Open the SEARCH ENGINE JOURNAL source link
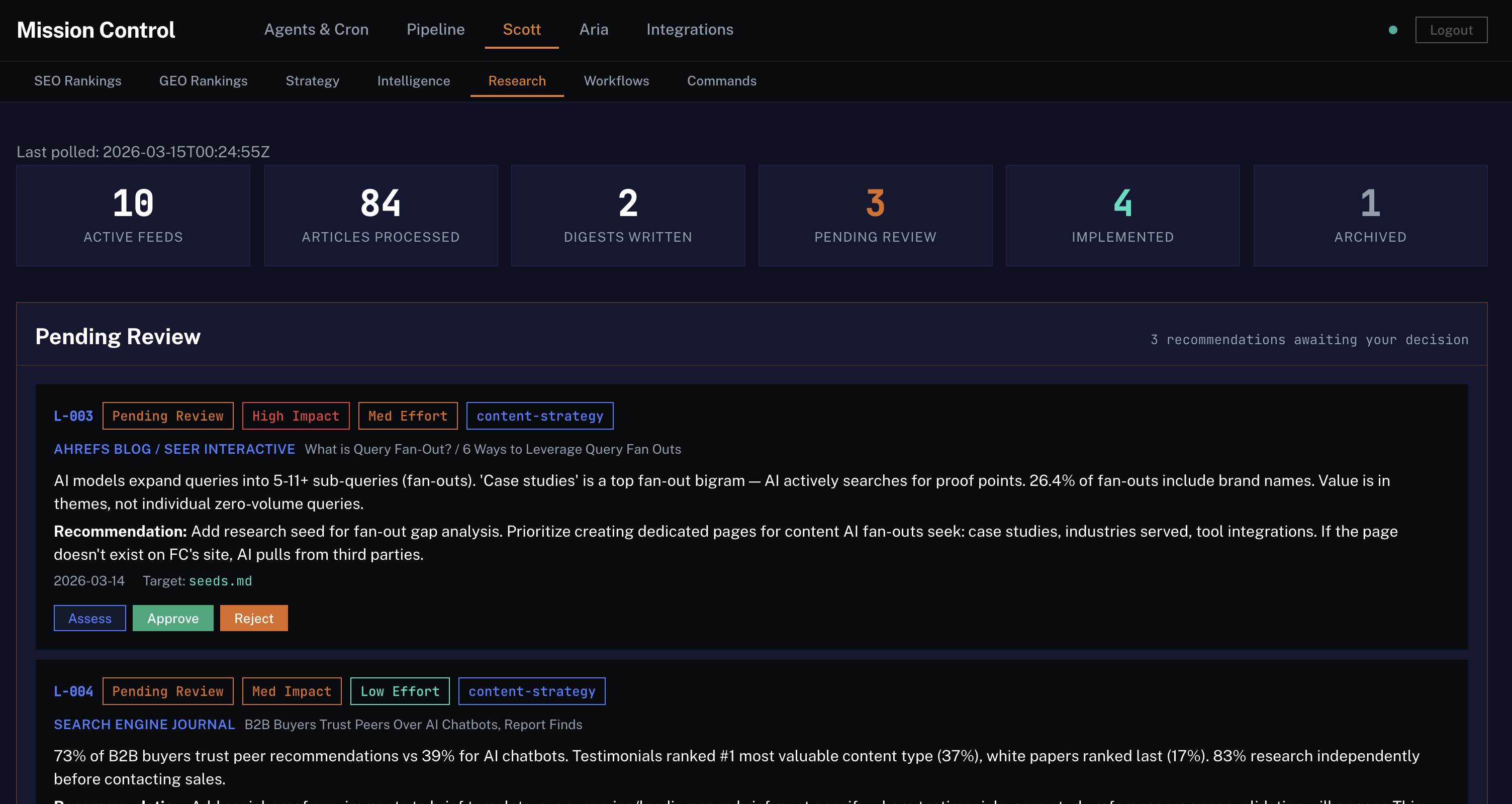This screenshot has height=804, width=1512. (x=144, y=724)
